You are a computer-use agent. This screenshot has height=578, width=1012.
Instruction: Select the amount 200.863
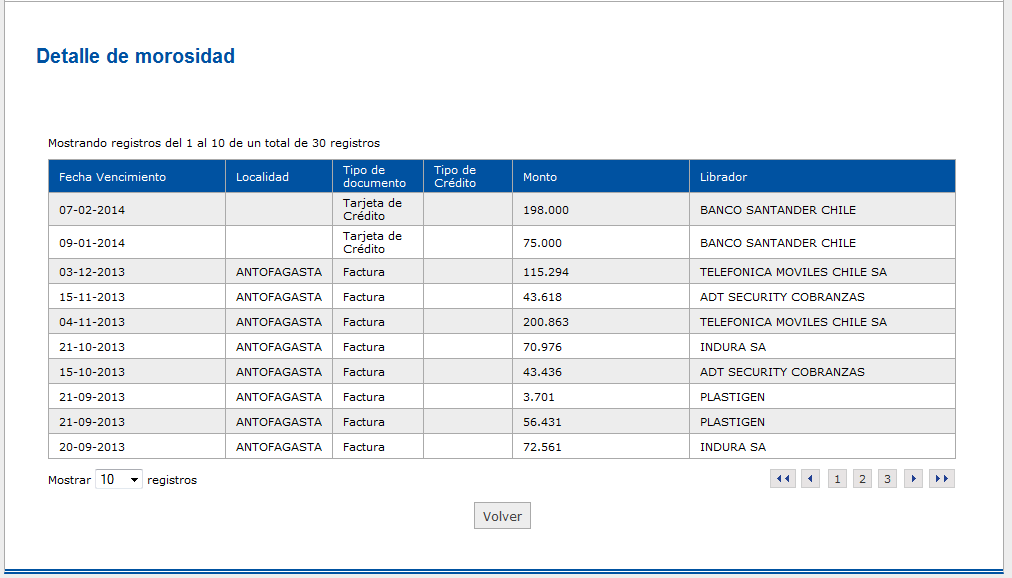point(546,322)
